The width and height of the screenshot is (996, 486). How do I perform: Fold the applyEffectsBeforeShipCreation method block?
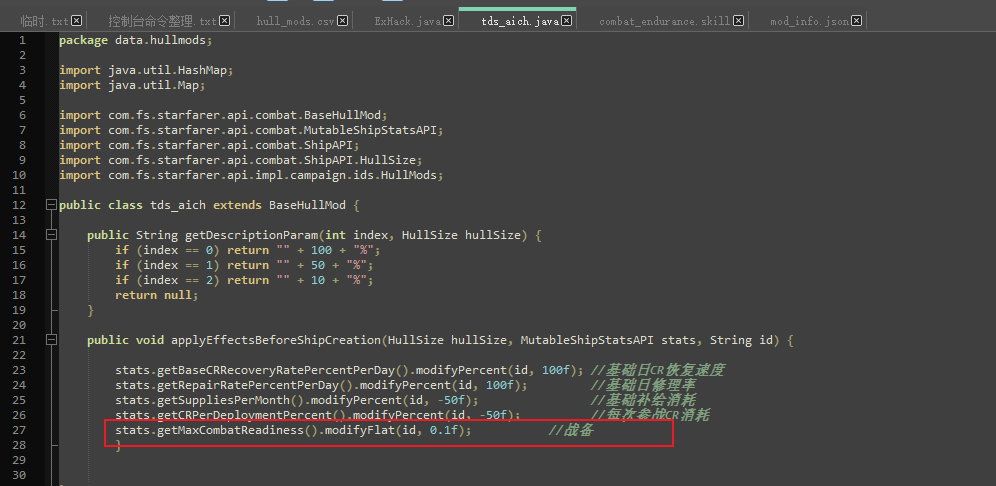click(x=51, y=340)
